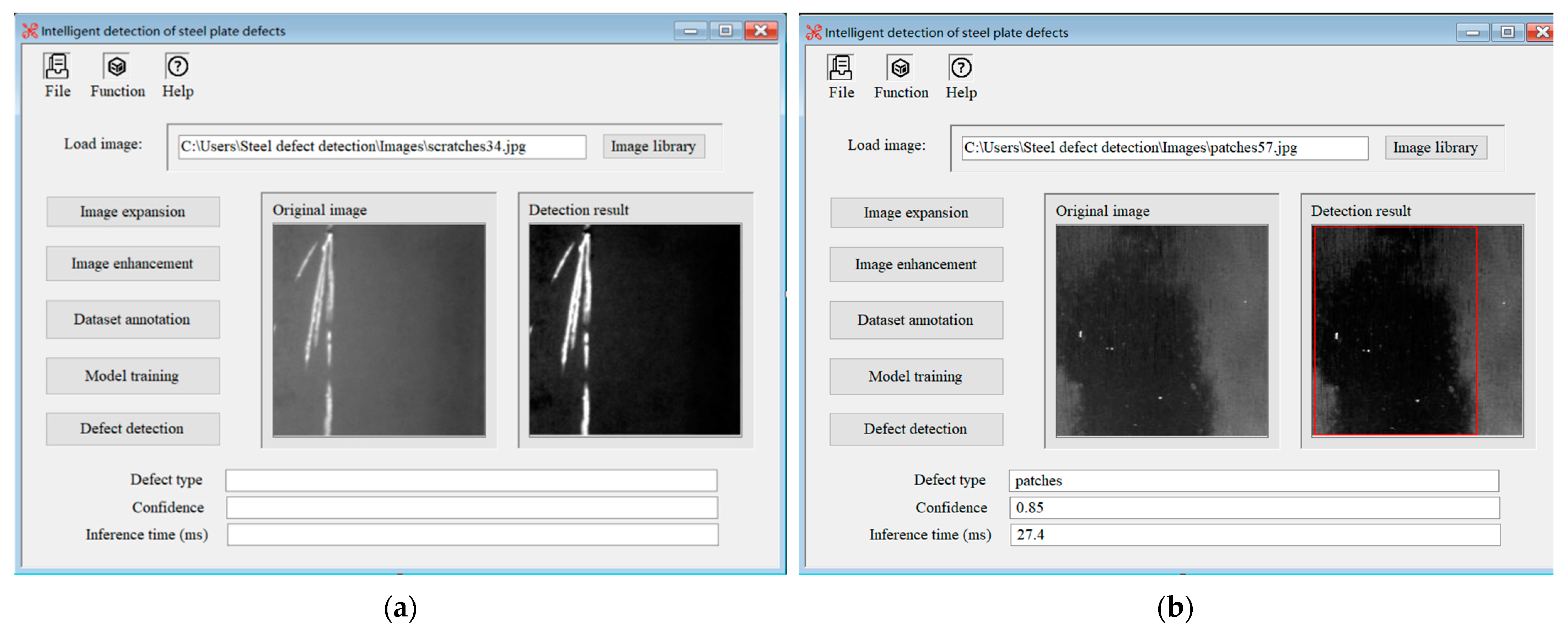Click Image expansion button in left window
1568x631 pixels.
pyautogui.click(x=133, y=212)
